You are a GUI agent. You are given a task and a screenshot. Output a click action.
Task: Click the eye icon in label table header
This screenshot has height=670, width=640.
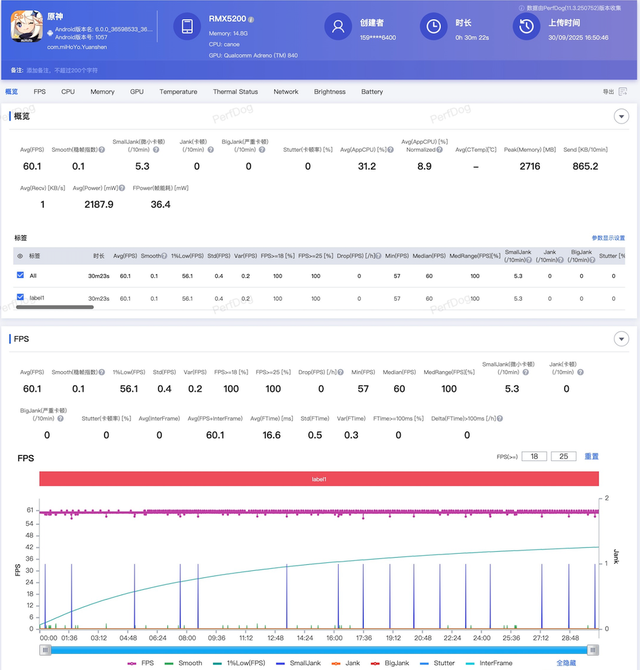pyautogui.click(x=21, y=255)
